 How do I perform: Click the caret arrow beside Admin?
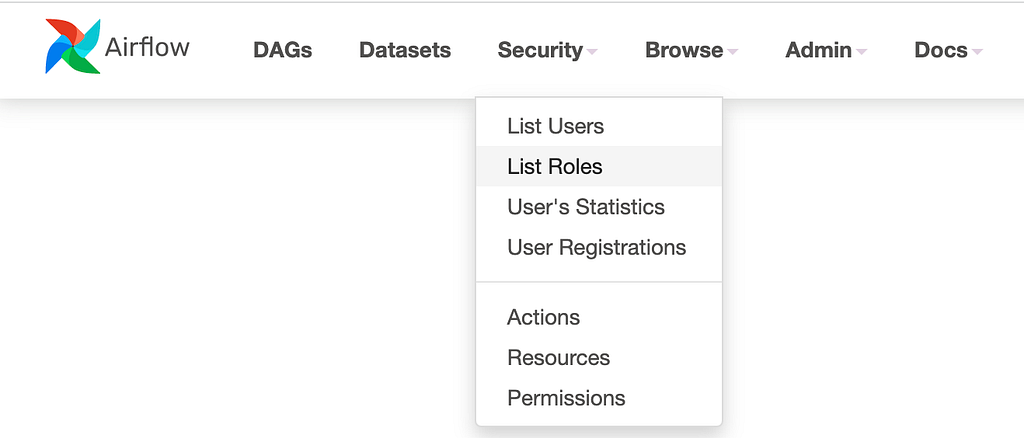tap(861, 52)
